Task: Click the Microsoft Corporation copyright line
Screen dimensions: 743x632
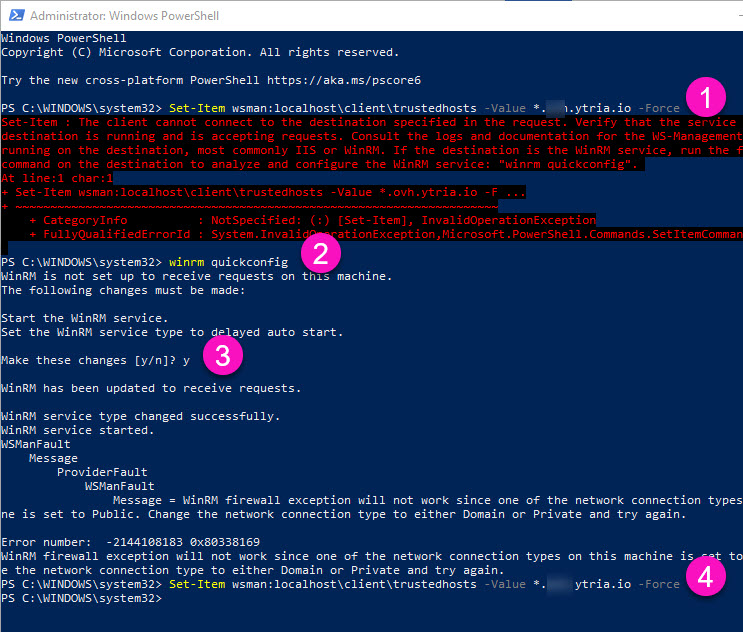Action: (x=200, y=51)
